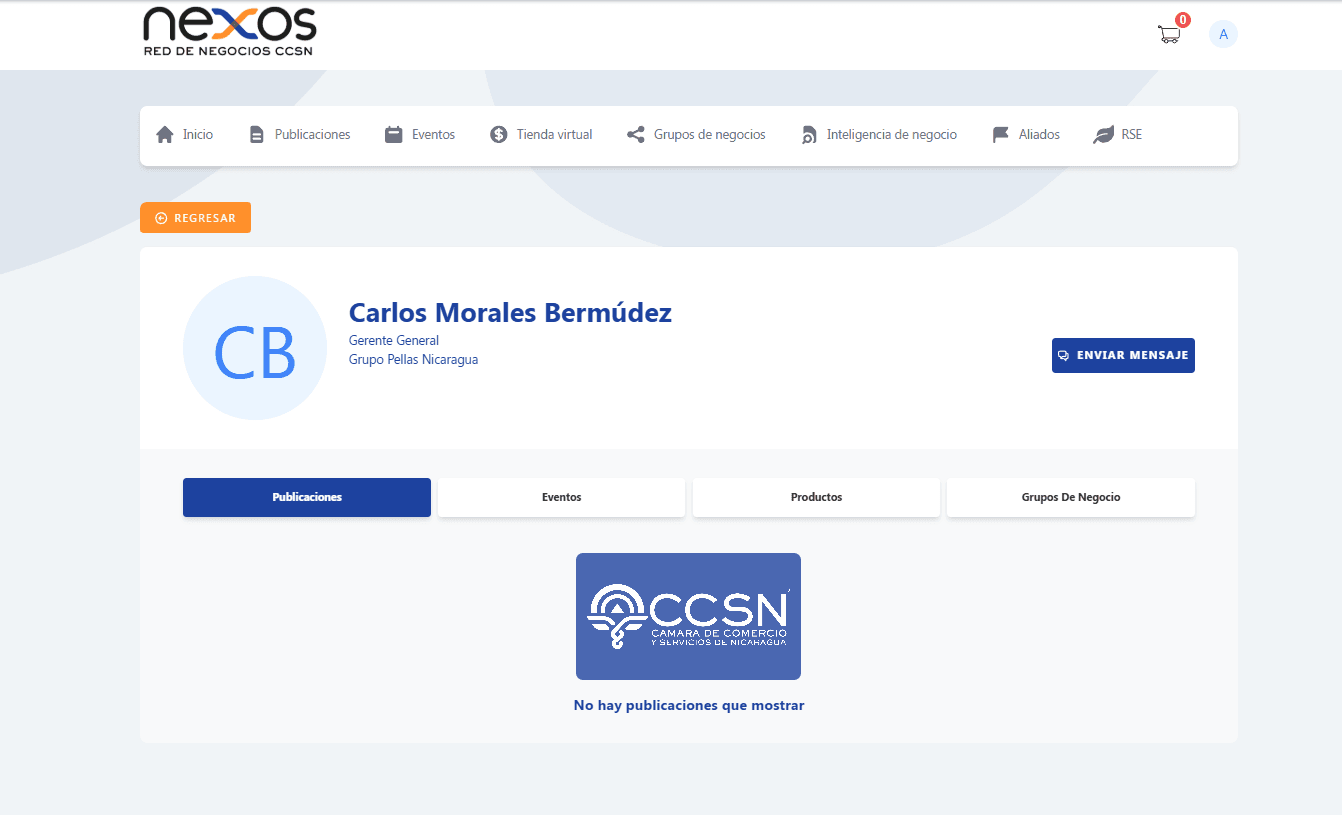Click the flag icon beside Aliados

[x=1001, y=134]
